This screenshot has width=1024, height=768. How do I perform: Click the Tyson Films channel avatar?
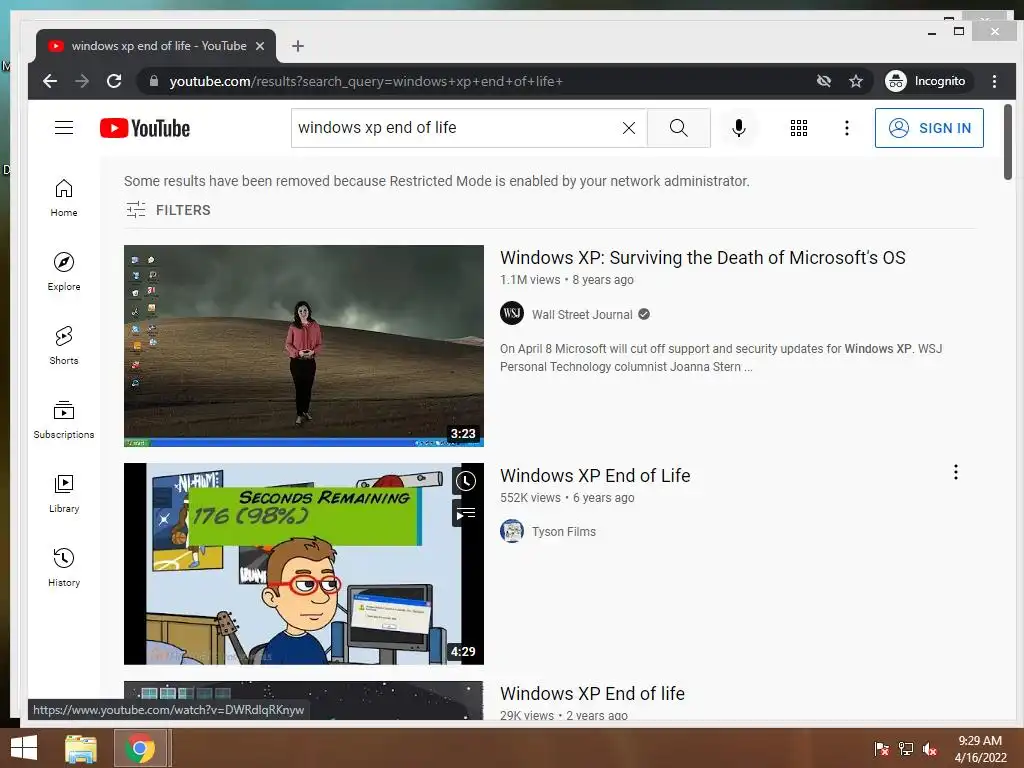512,531
